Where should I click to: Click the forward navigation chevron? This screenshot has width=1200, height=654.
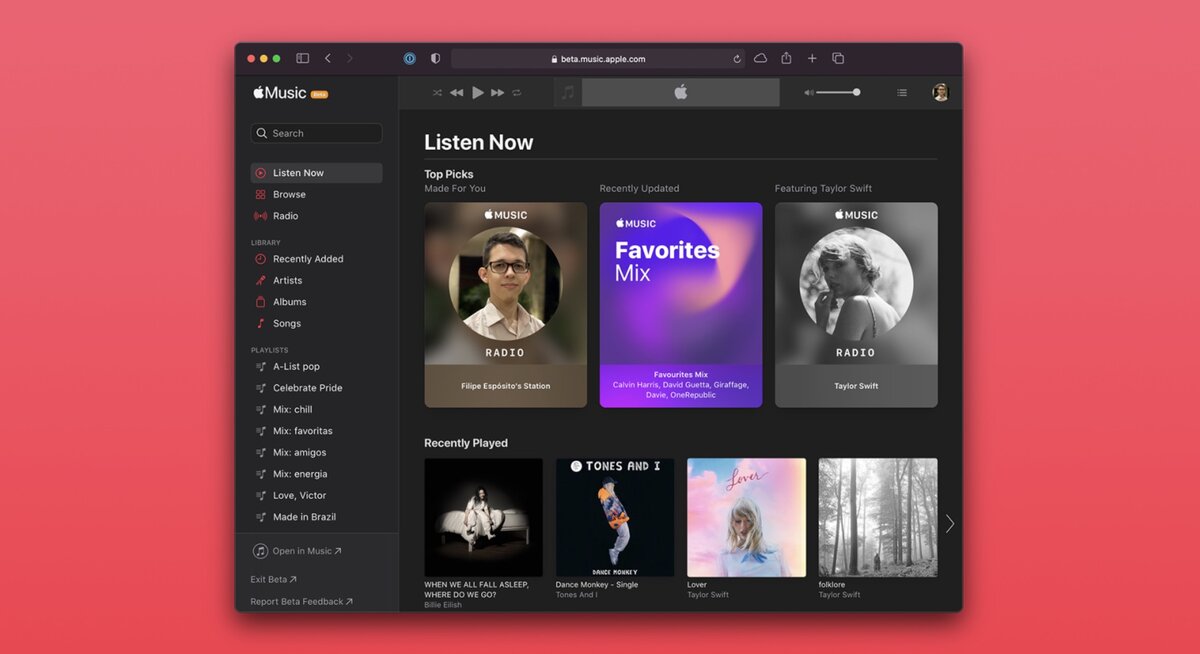(351, 58)
